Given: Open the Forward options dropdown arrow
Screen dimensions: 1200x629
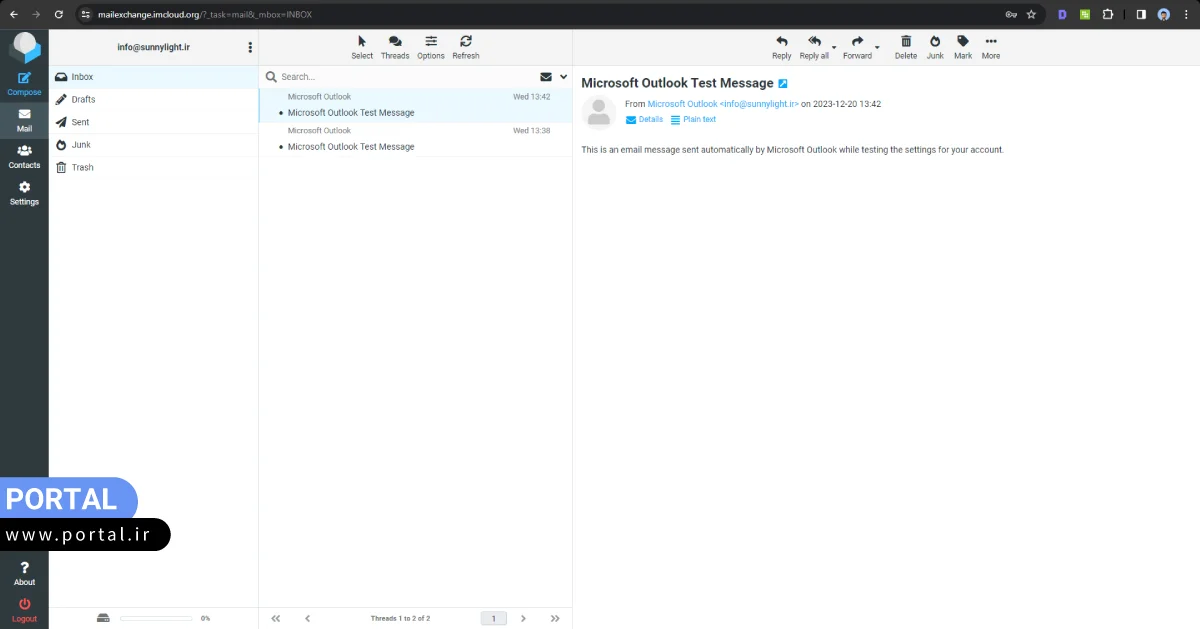Looking at the screenshot, I should point(877,47).
